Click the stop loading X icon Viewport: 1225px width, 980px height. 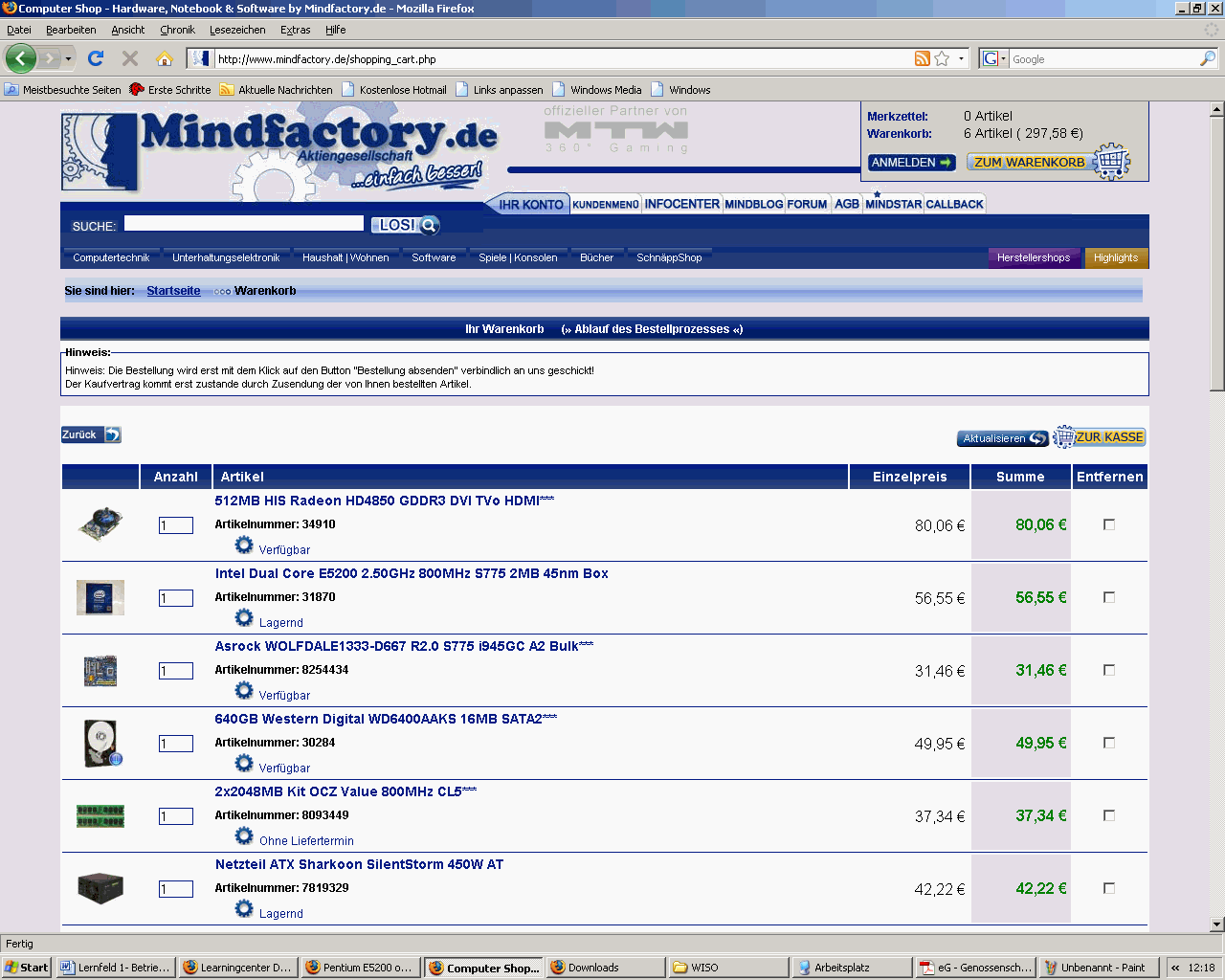point(130,58)
